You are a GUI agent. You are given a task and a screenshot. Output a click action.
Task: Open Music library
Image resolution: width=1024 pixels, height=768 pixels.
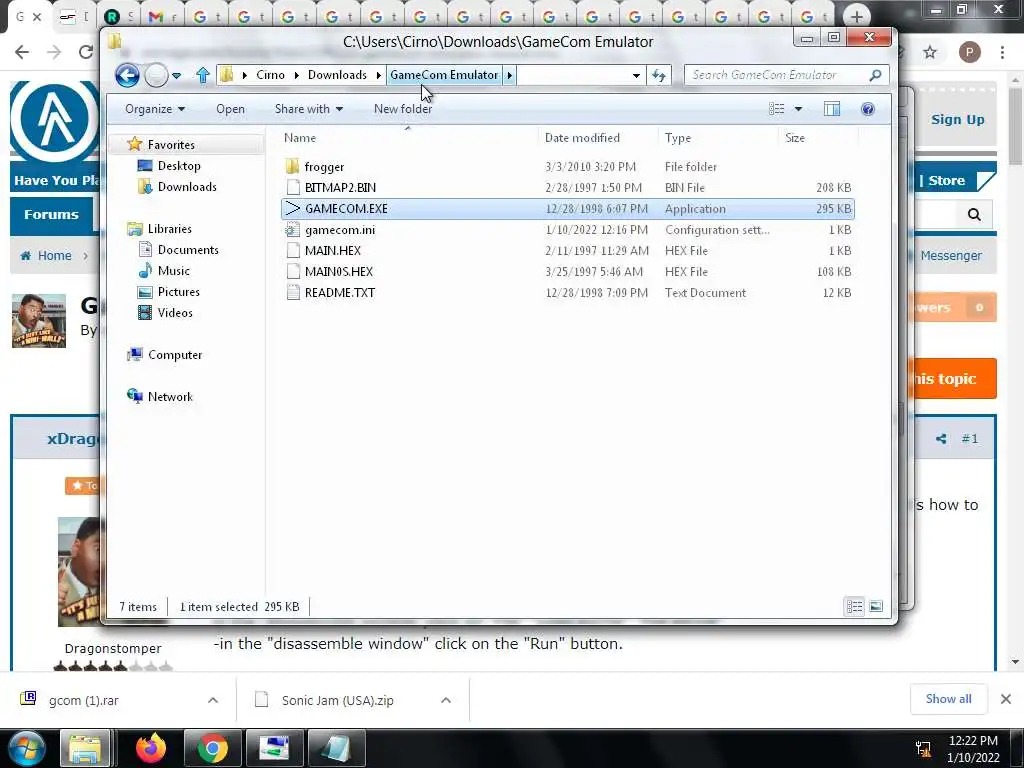click(x=174, y=270)
